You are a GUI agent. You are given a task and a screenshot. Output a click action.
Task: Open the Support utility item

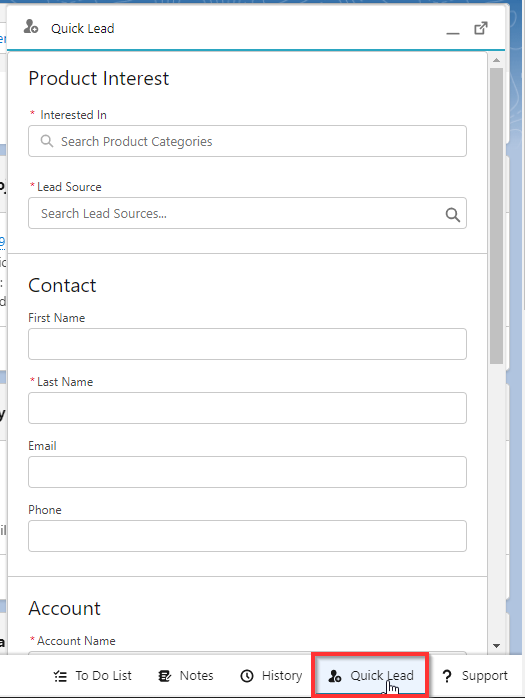(475, 676)
